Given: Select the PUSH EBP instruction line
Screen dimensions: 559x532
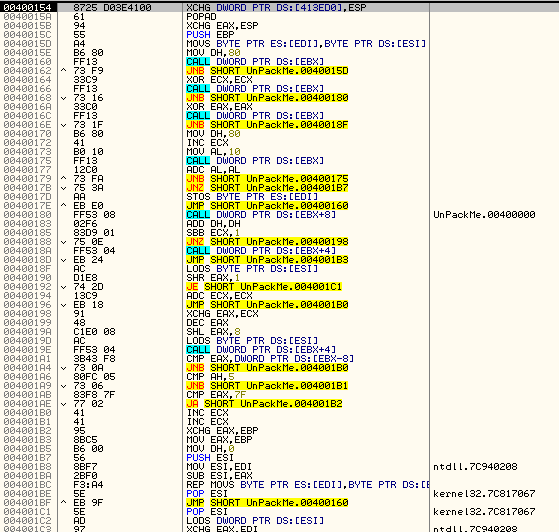Looking at the screenshot, I should (210, 35).
